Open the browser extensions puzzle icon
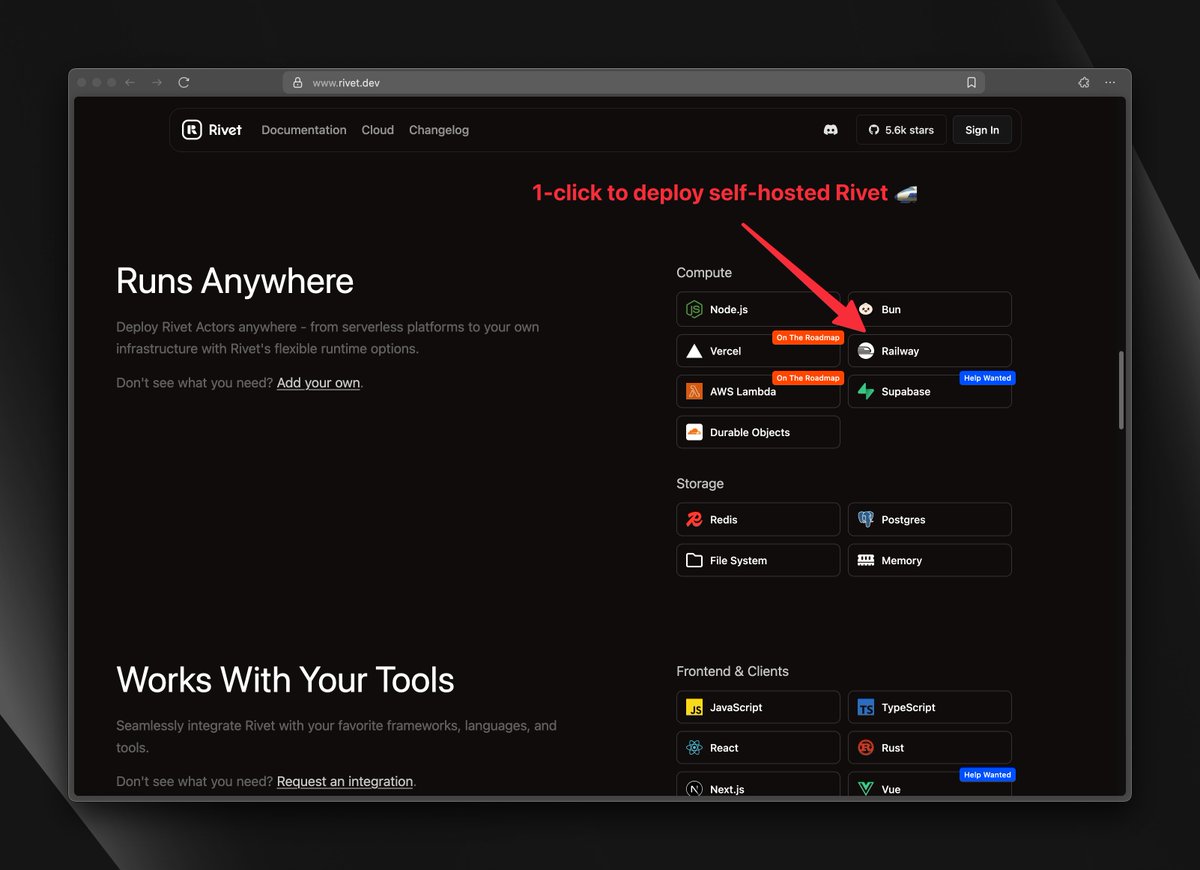This screenshot has width=1200, height=870. click(x=1083, y=83)
